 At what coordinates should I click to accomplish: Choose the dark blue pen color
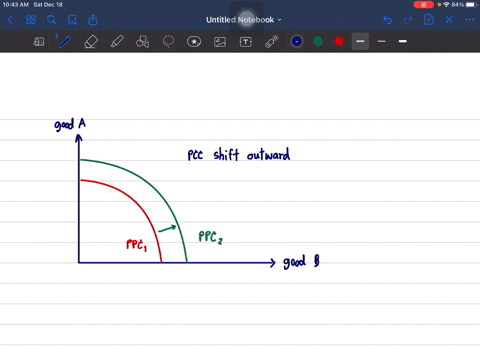click(297, 41)
